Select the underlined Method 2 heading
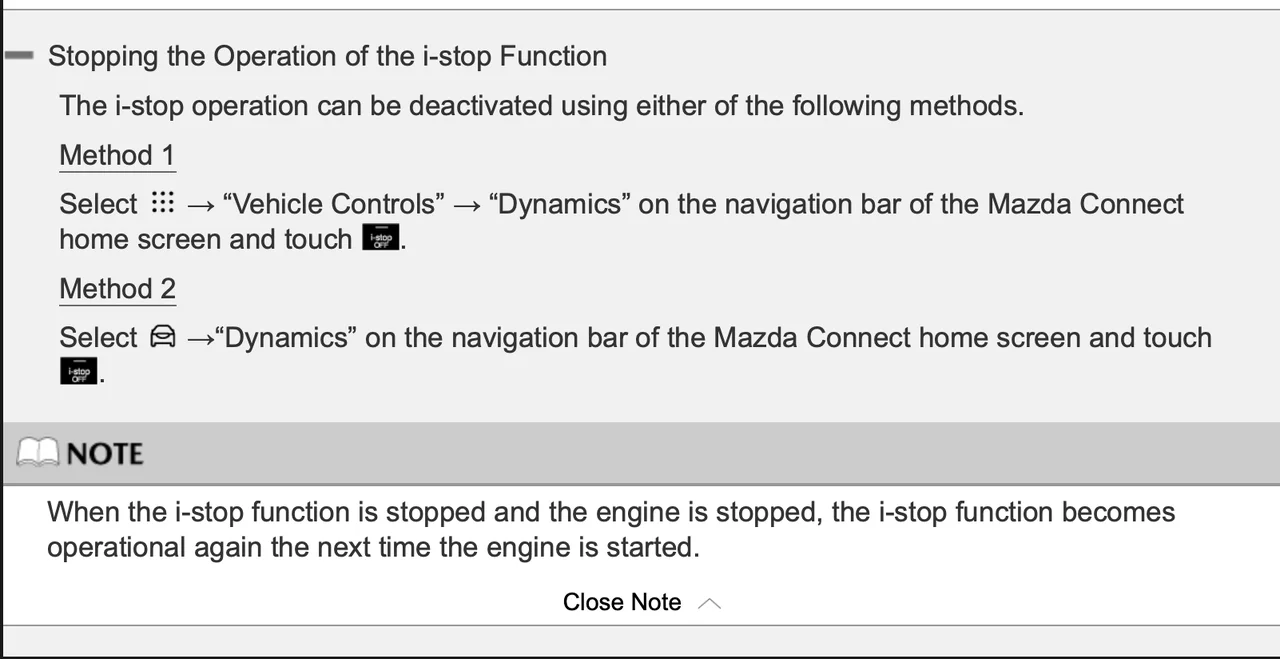 (117, 288)
